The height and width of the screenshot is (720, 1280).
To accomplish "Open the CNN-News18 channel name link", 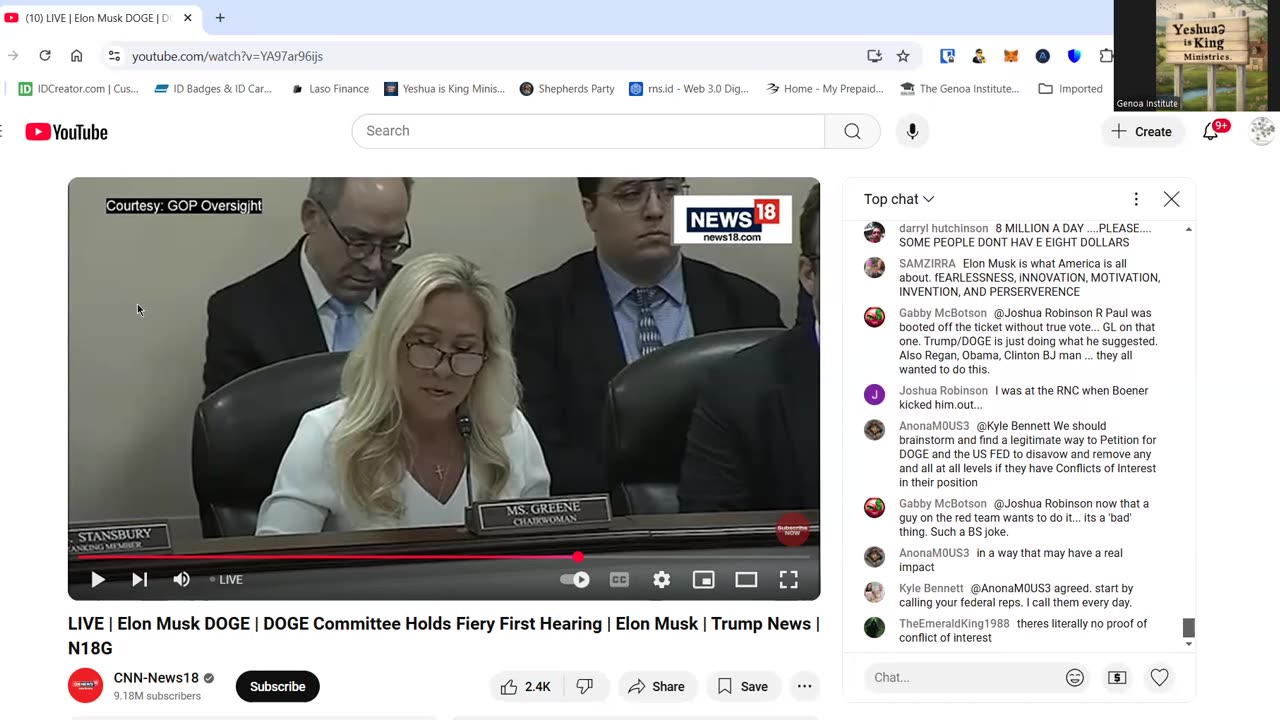I will 156,678.
